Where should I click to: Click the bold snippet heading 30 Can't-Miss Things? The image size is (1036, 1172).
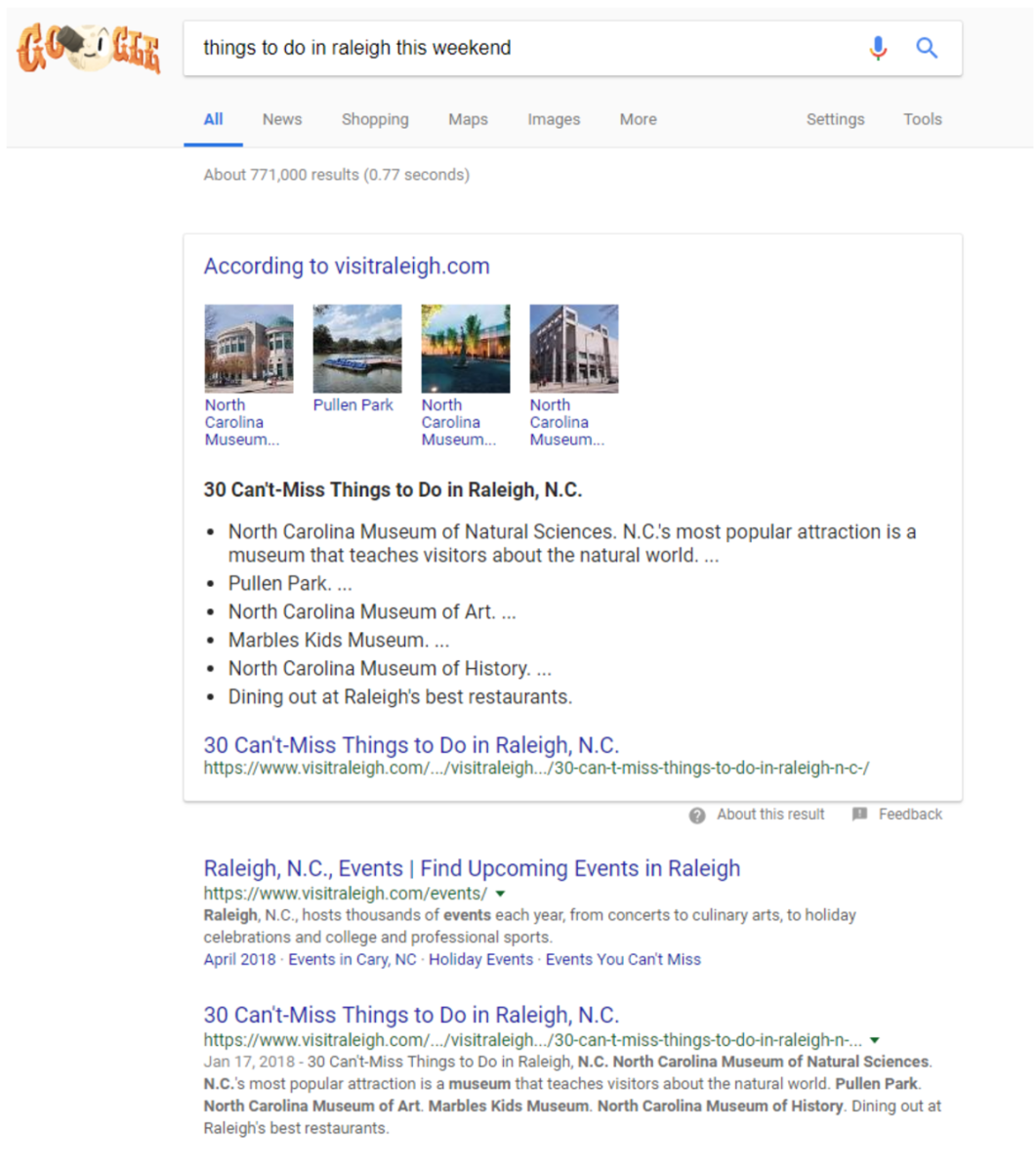[x=393, y=490]
